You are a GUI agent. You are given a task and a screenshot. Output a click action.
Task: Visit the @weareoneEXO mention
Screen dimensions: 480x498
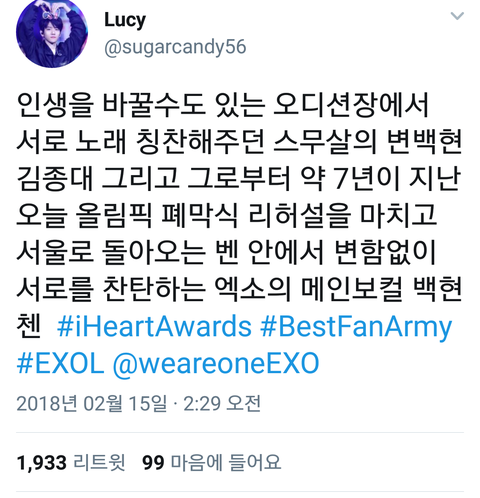click(216, 364)
